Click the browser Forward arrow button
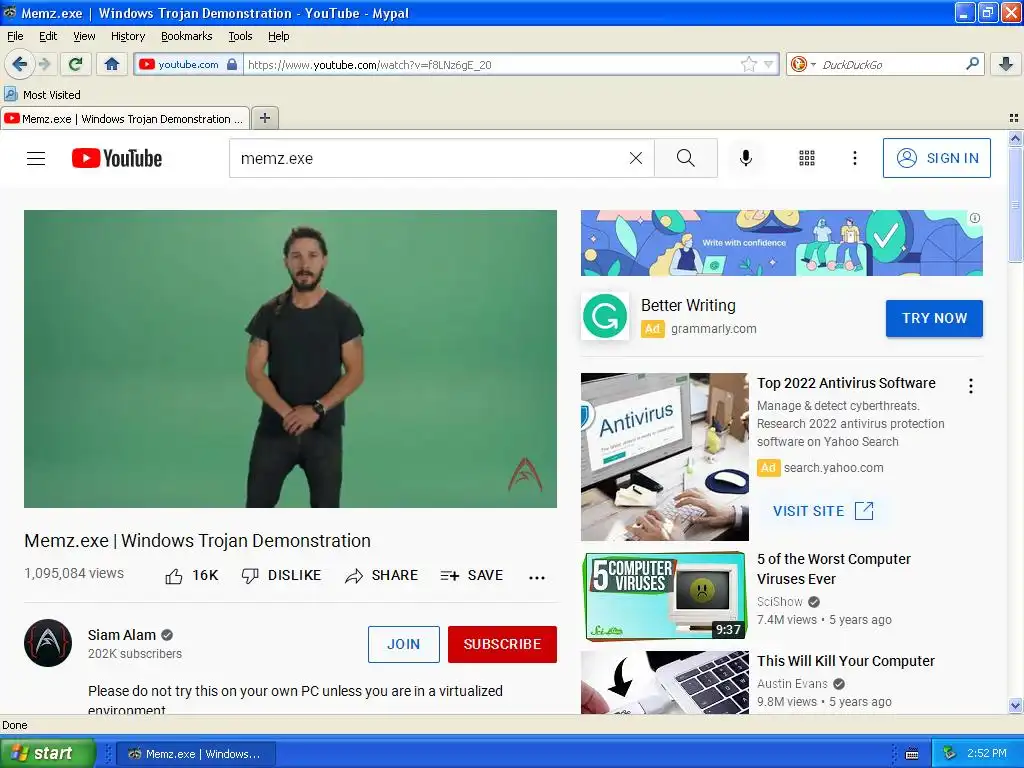The image size is (1024, 768). (x=44, y=64)
